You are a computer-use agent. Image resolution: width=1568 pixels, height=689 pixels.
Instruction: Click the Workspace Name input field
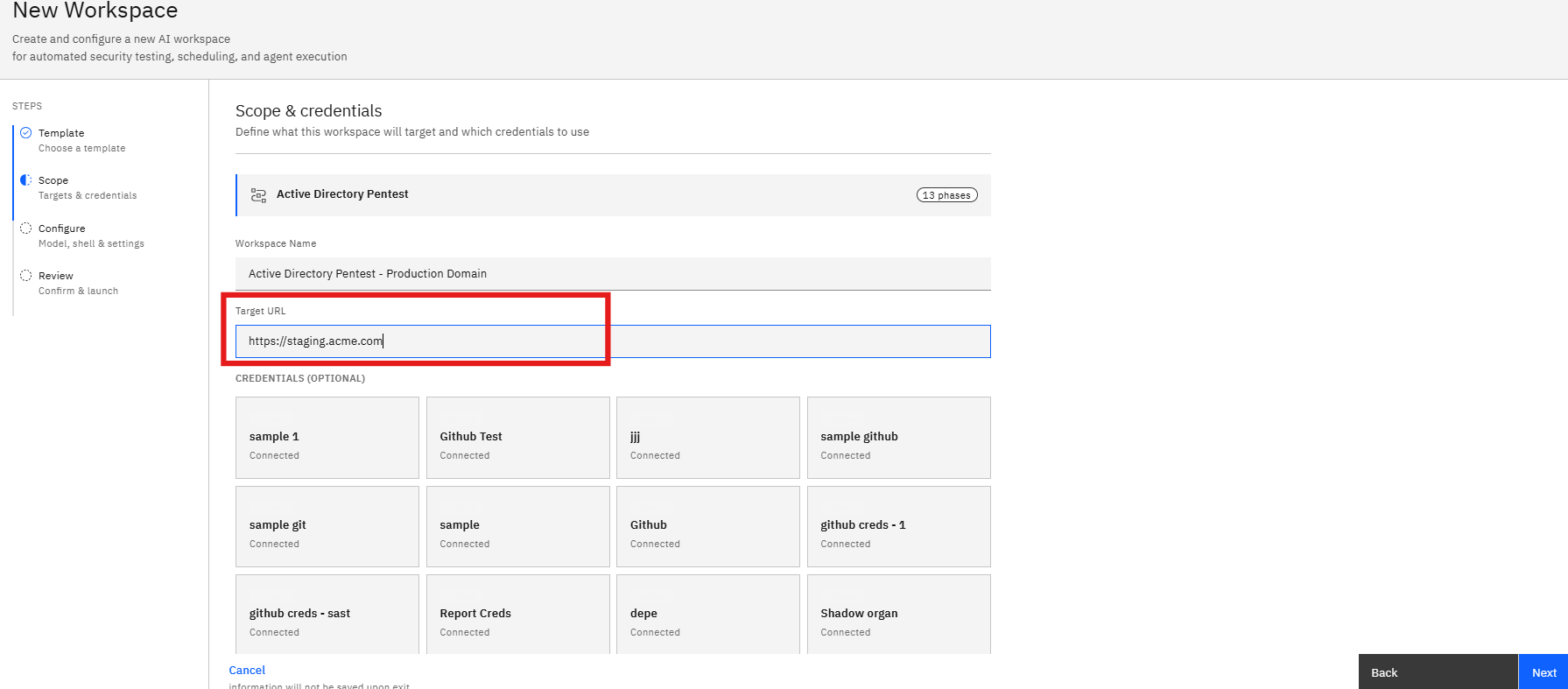point(613,274)
